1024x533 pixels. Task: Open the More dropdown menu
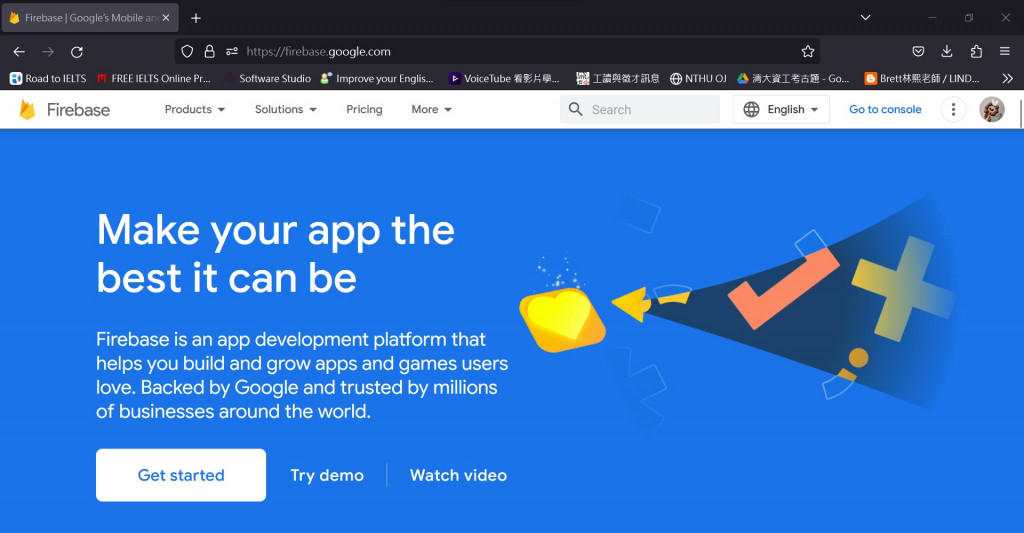pyautogui.click(x=431, y=109)
